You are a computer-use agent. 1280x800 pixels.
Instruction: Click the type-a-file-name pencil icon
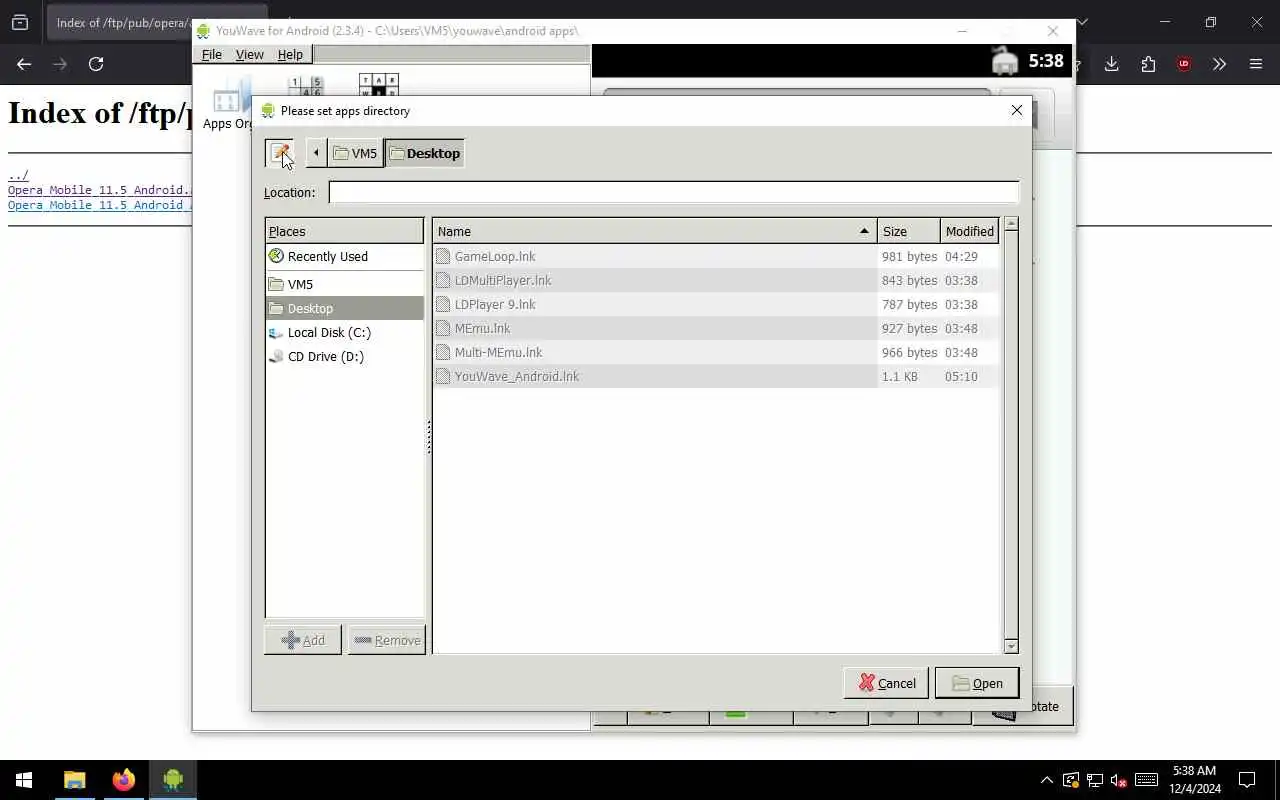[x=280, y=153]
